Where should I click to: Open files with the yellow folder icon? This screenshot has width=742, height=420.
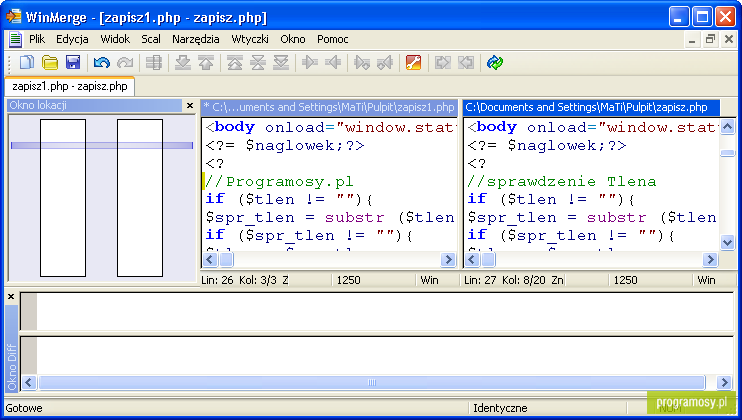pos(50,62)
